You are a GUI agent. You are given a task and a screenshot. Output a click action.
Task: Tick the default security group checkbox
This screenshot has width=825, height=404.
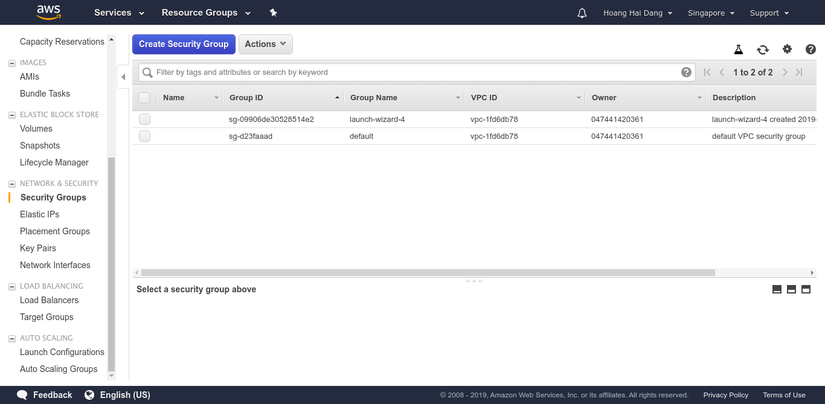pyautogui.click(x=145, y=136)
